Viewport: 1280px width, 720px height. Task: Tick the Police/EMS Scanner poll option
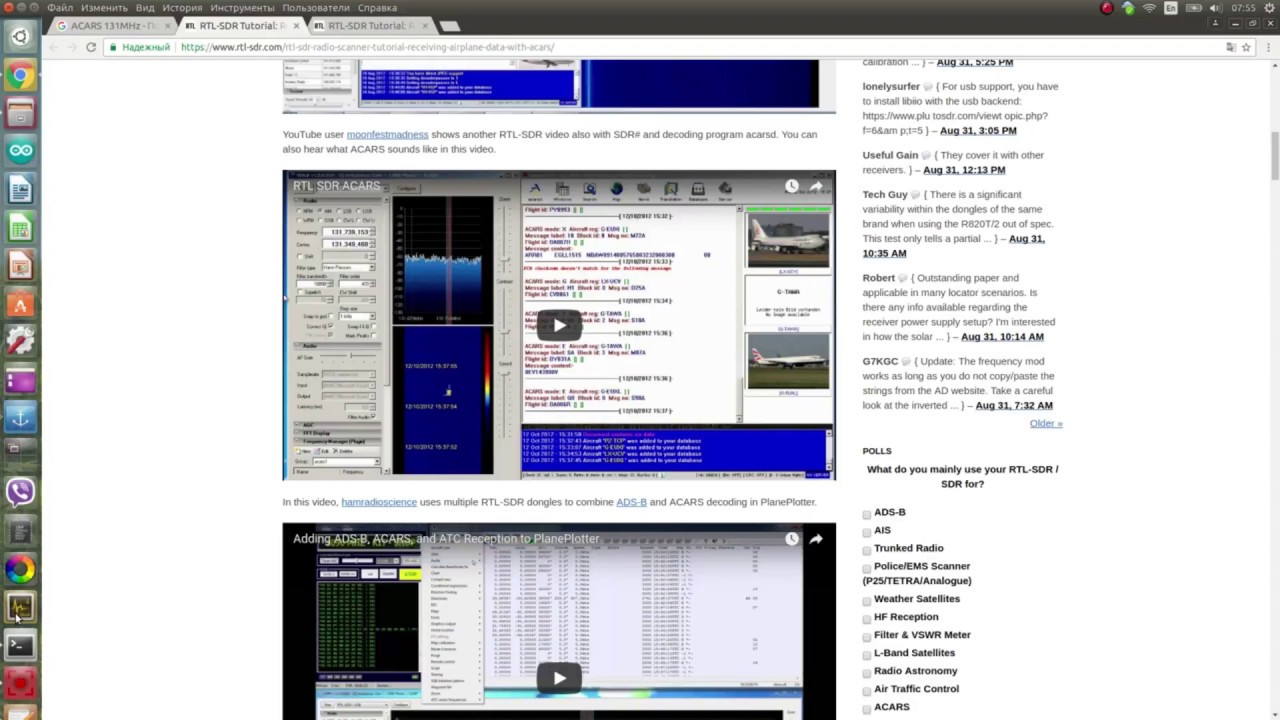[867, 568]
